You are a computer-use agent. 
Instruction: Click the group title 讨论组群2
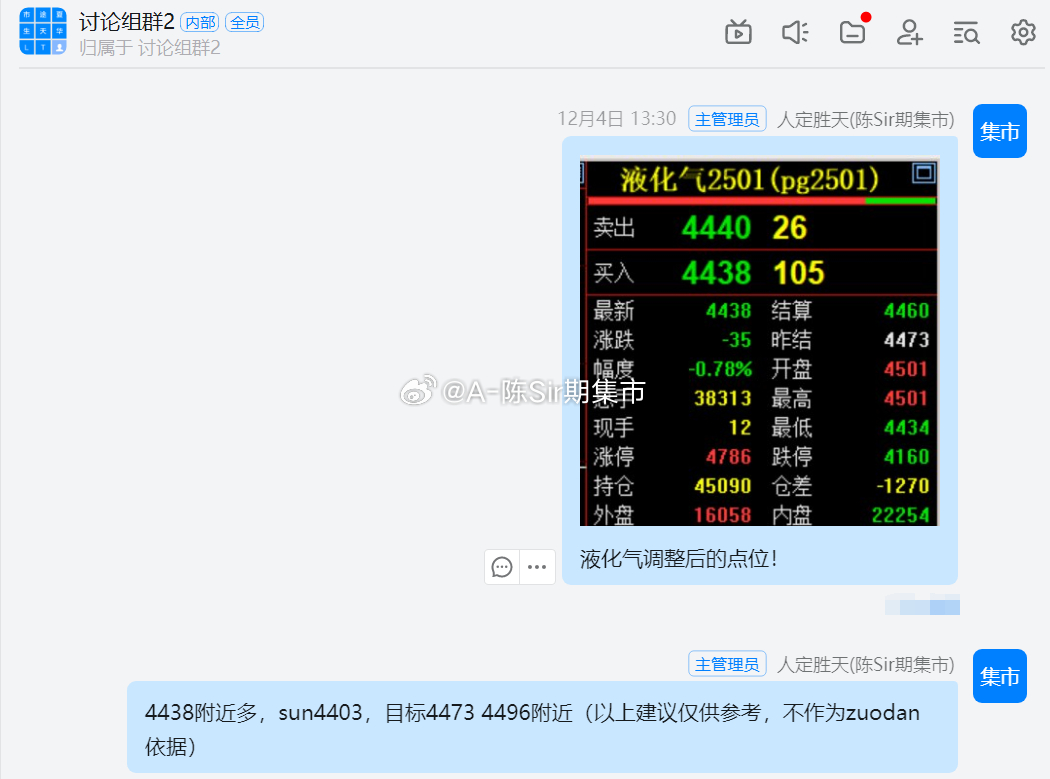point(125,21)
